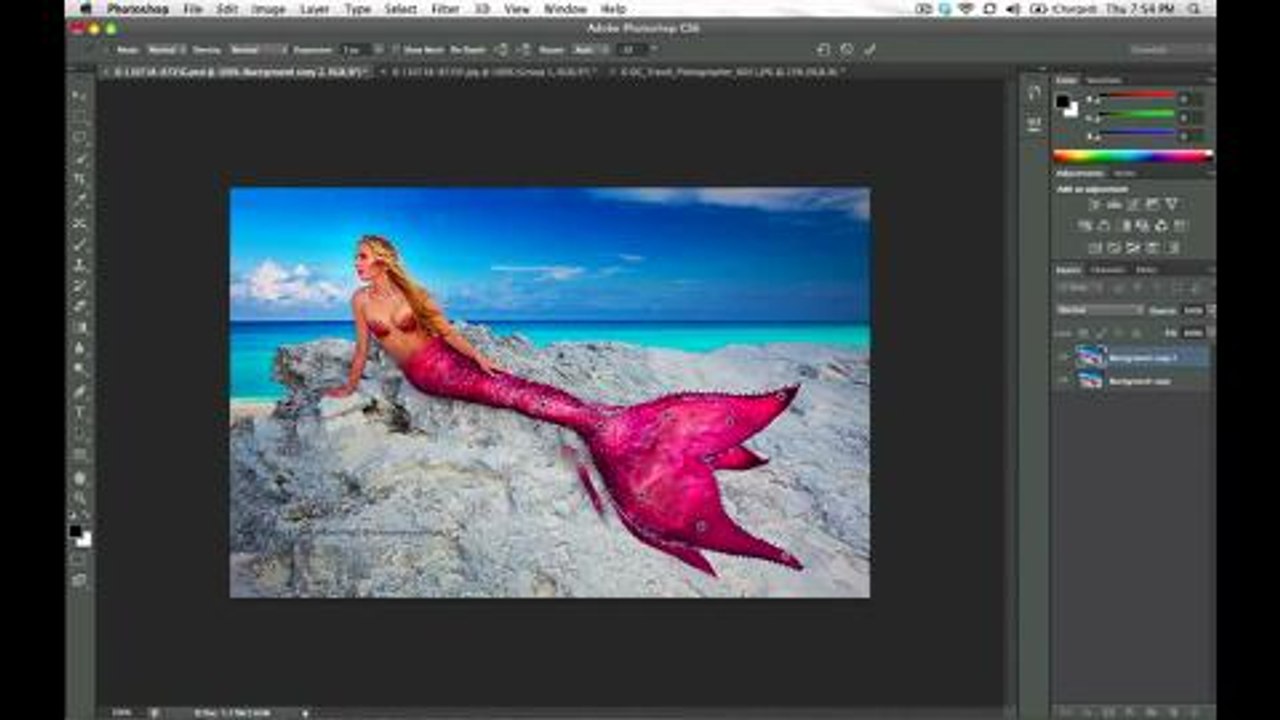Open the Puppet Warp Mode dropdown
This screenshot has height=720, width=1280.
164,49
